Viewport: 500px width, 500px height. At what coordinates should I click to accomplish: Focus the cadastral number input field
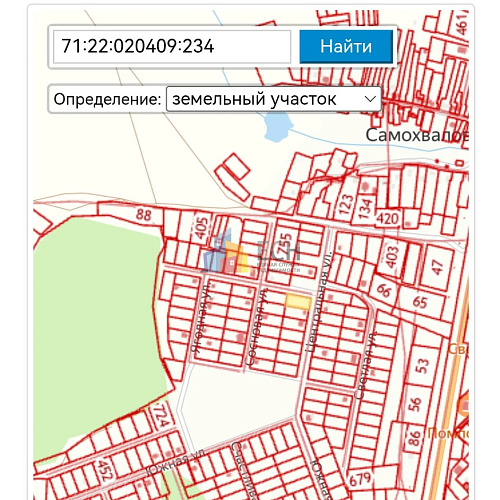click(x=172, y=47)
